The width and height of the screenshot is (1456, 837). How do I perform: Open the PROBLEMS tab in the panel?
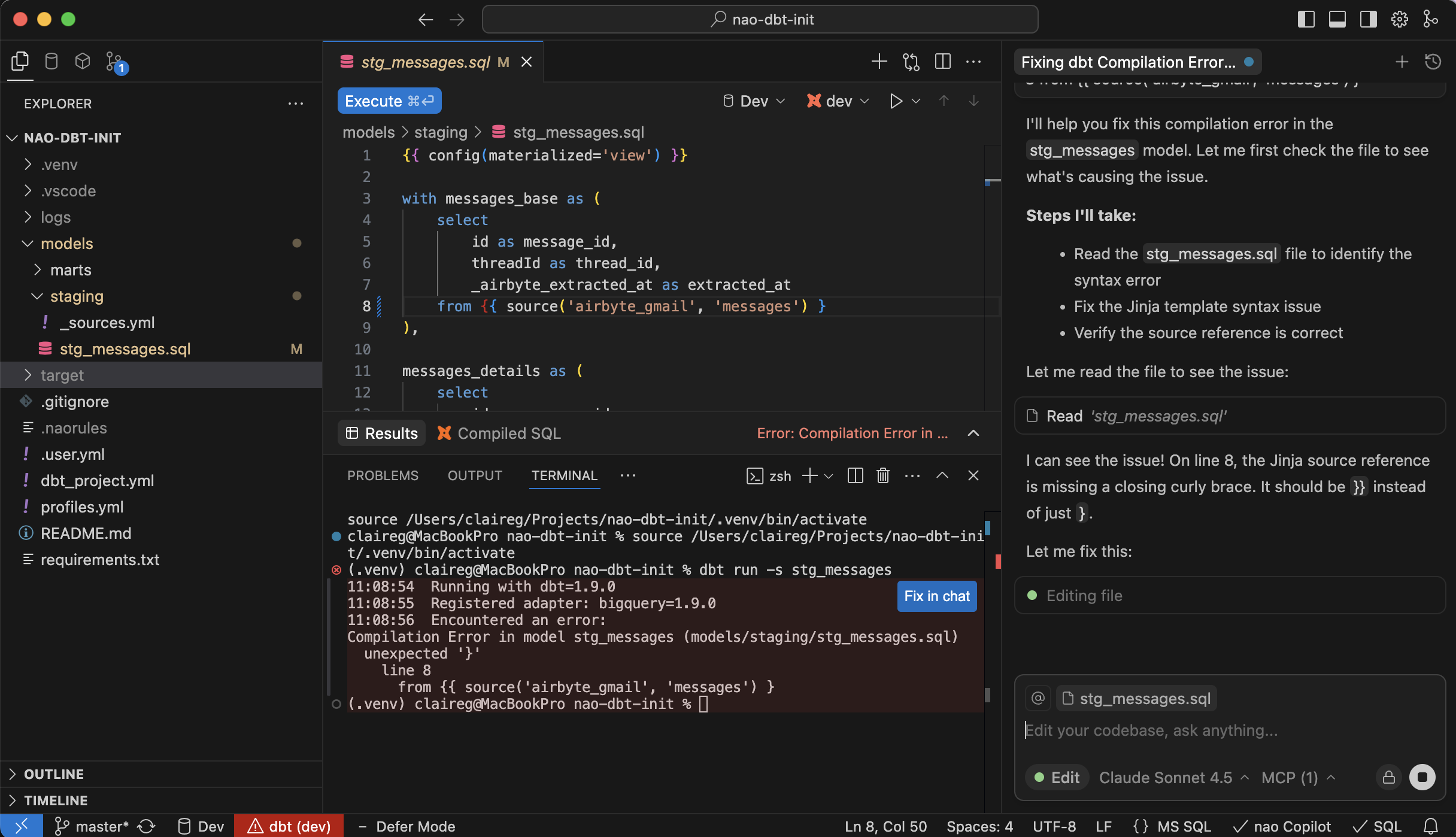pos(383,475)
